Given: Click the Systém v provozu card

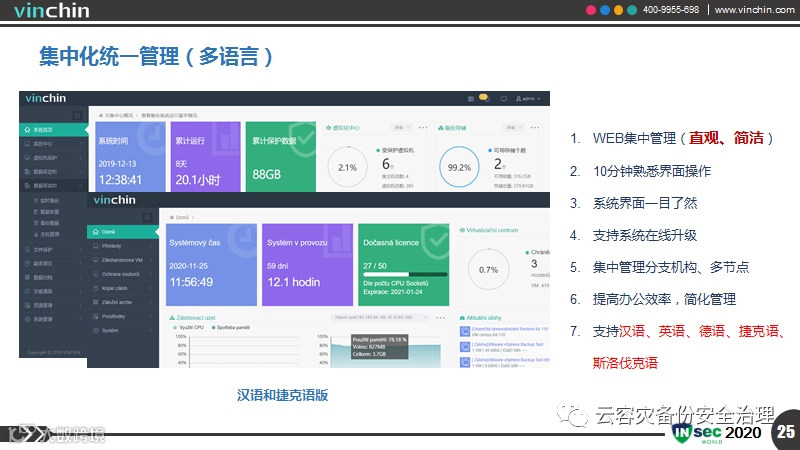Looking at the screenshot, I should click(x=307, y=265).
